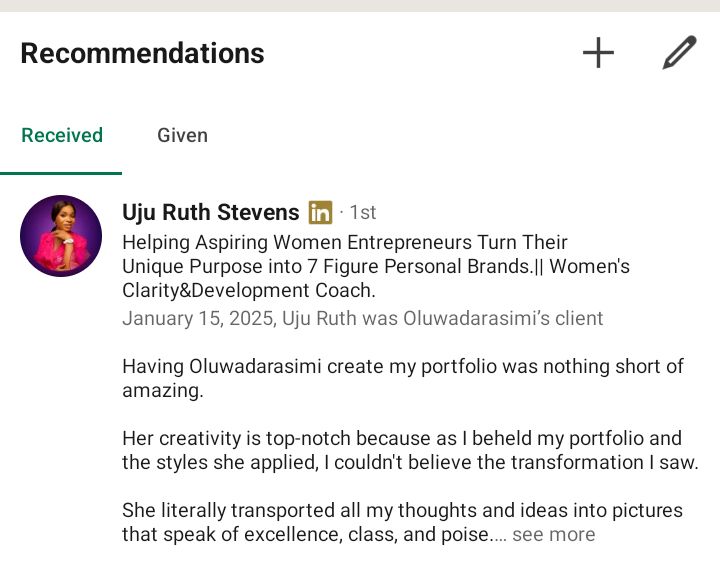Click the gold LinkedIn Premium badge
This screenshot has width=720, height=561.
pos(320,212)
